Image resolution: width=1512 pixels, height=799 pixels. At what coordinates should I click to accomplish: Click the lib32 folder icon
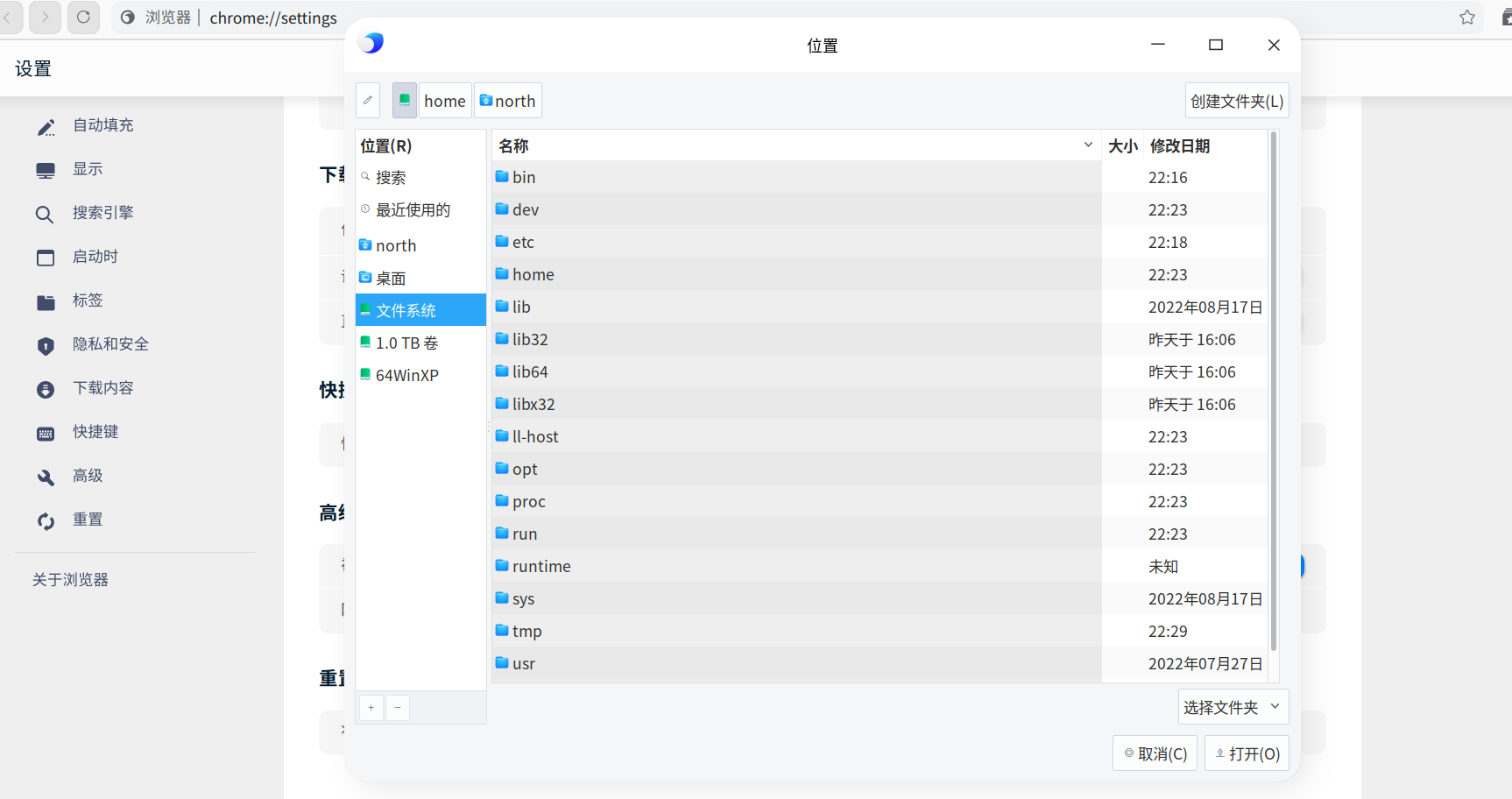[x=502, y=338]
